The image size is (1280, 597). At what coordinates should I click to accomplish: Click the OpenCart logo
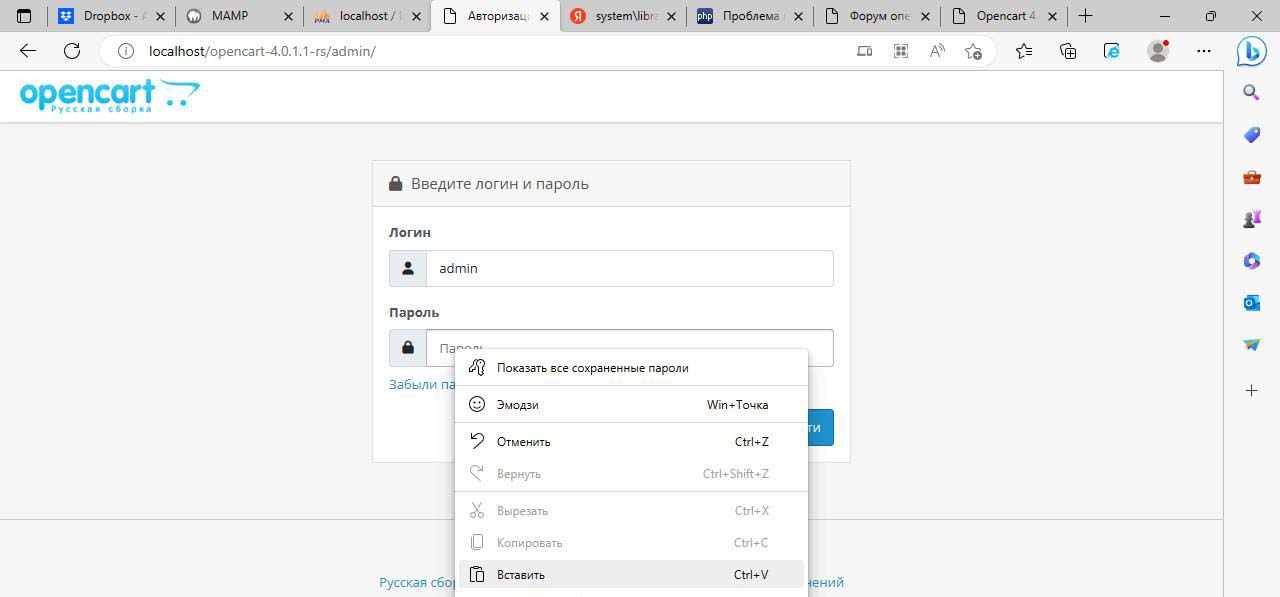tap(109, 96)
